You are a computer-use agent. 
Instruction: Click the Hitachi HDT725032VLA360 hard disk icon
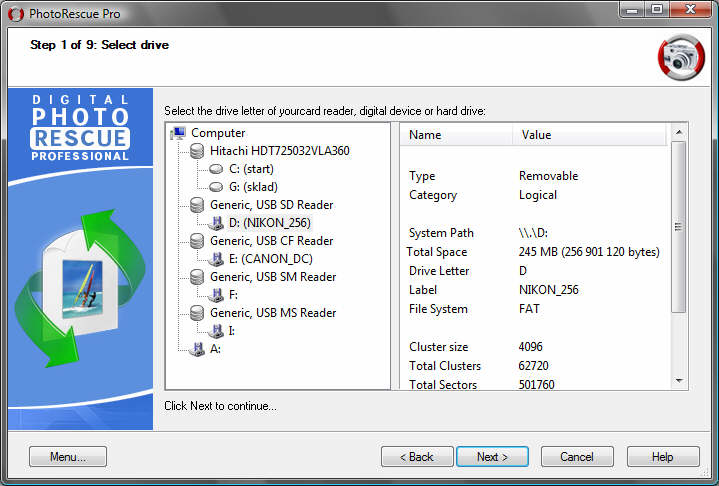click(197, 151)
